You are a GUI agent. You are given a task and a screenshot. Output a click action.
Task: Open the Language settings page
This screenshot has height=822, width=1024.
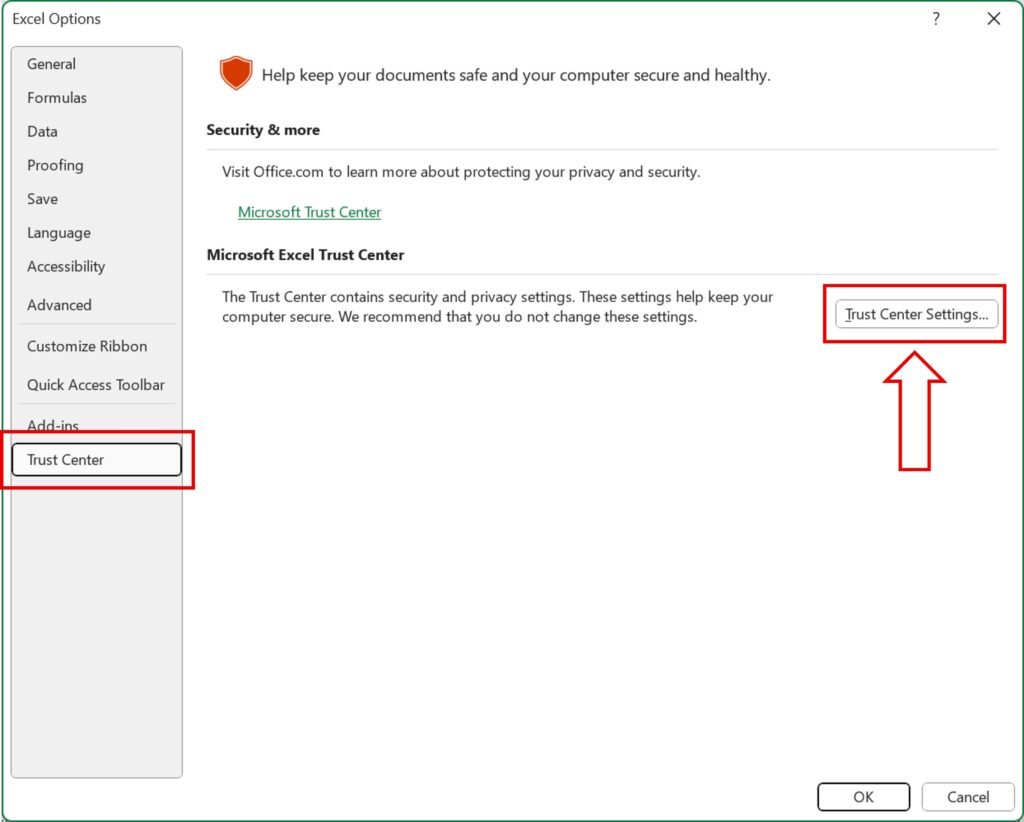[x=58, y=232]
